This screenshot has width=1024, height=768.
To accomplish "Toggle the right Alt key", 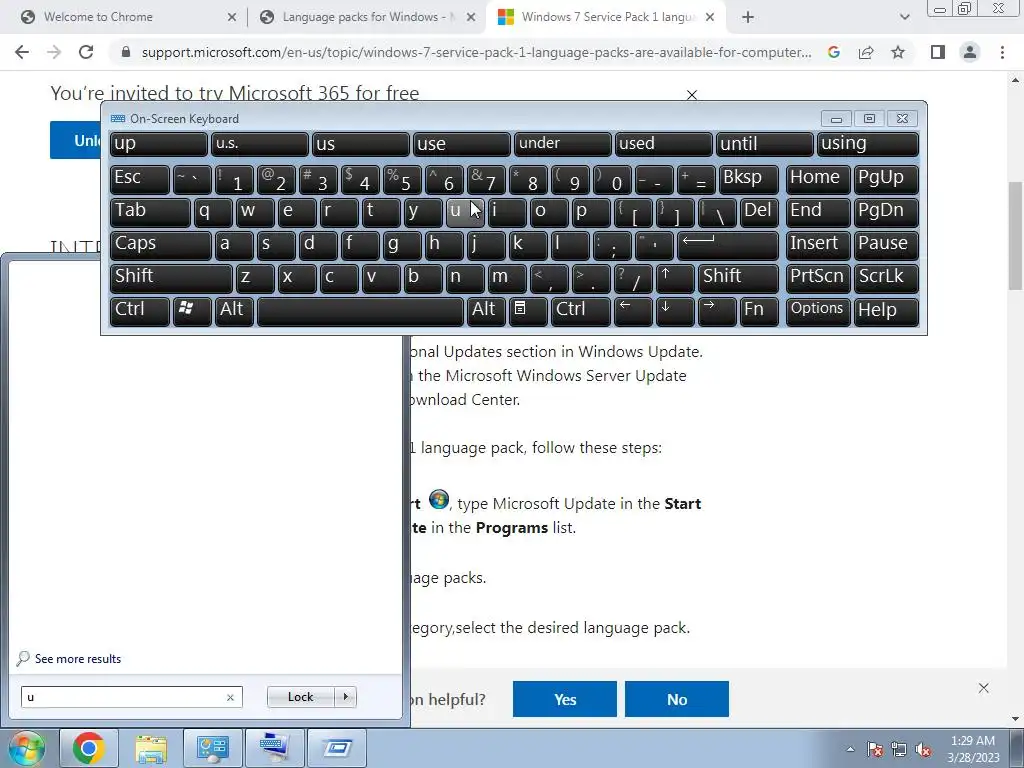I will click(486, 311).
